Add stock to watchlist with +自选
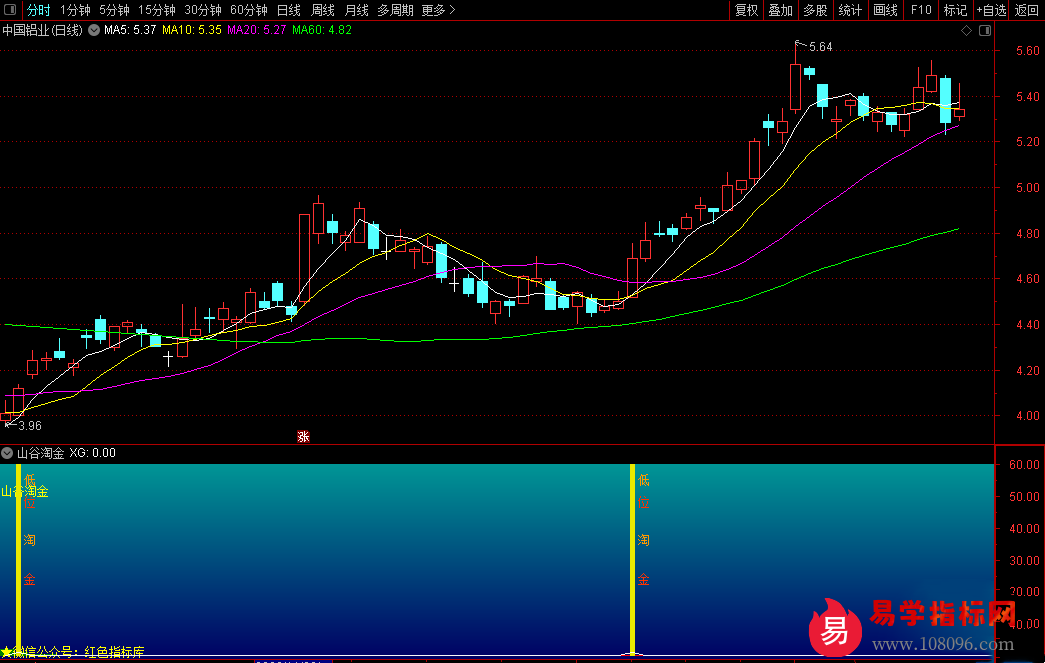 point(991,10)
